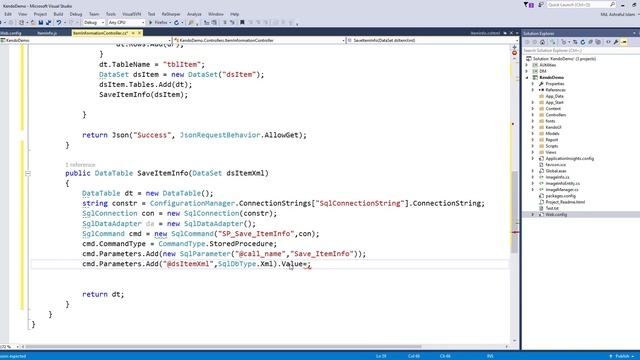The height and width of the screenshot is (360, 640).
Task: Select the KendoUI folder in Solution Explorer
Action: coord(553,127)
